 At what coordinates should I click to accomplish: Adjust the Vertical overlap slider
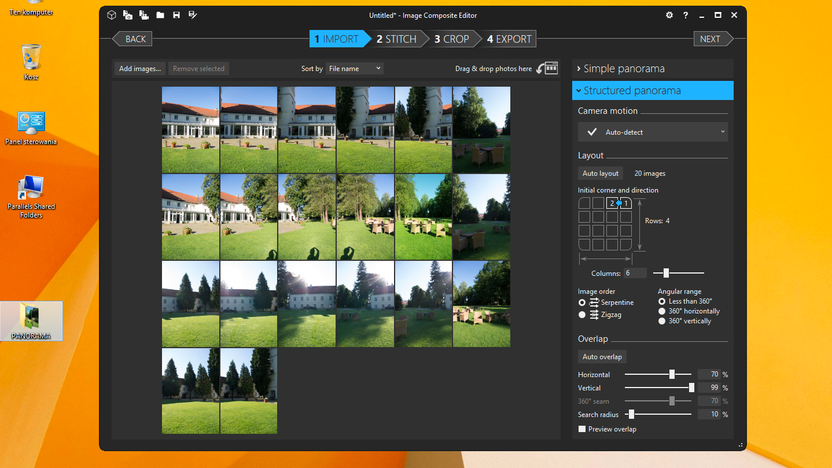pyautogui.click(x=691, y=388)
